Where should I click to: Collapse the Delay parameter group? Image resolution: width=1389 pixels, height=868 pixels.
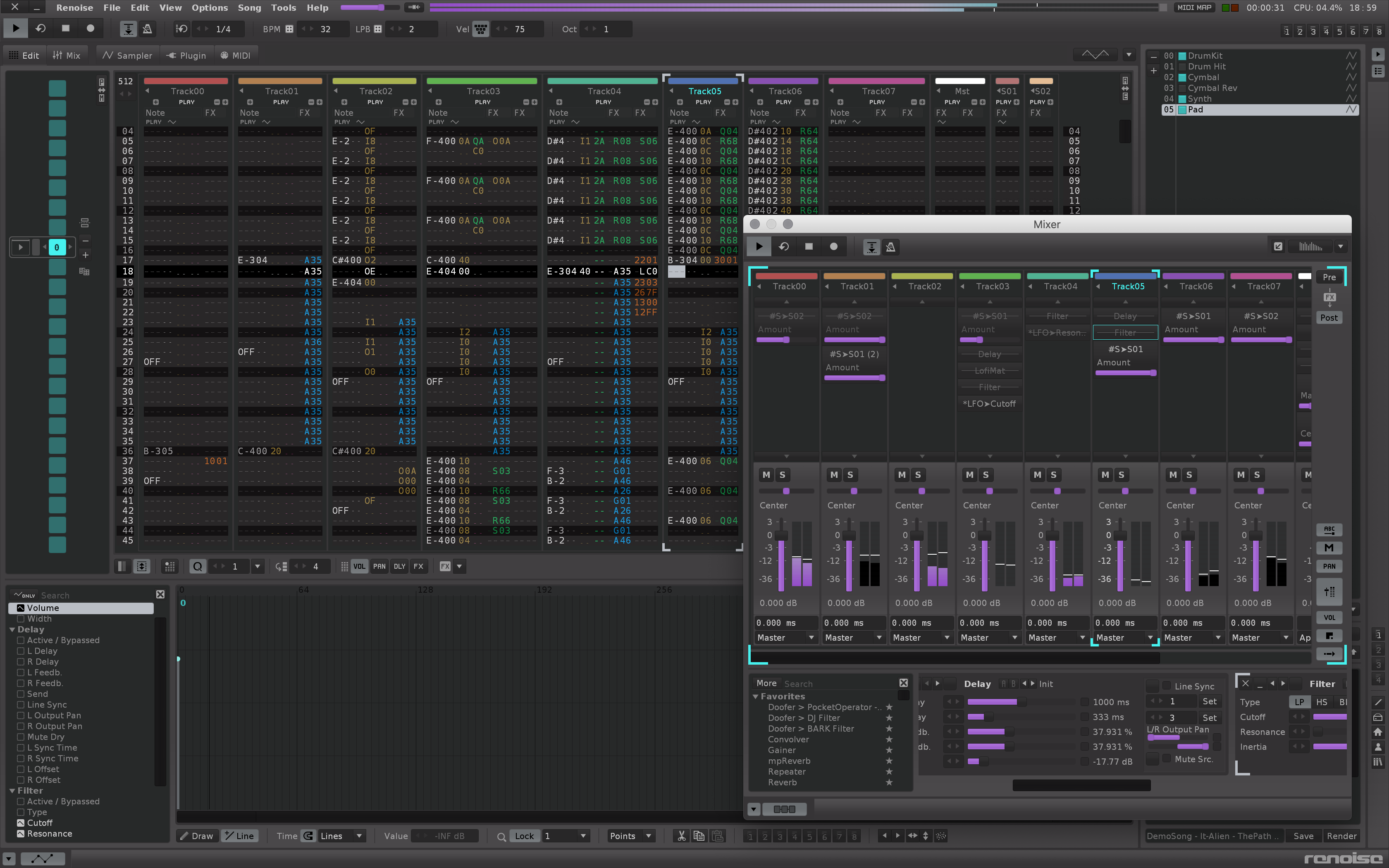tap(12, 629)
